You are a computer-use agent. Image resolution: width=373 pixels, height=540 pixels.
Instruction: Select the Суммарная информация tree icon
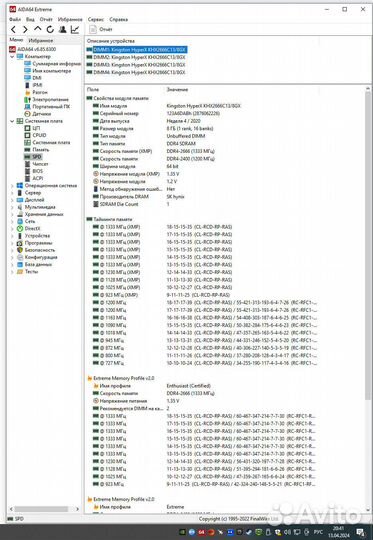coord(28,64)
